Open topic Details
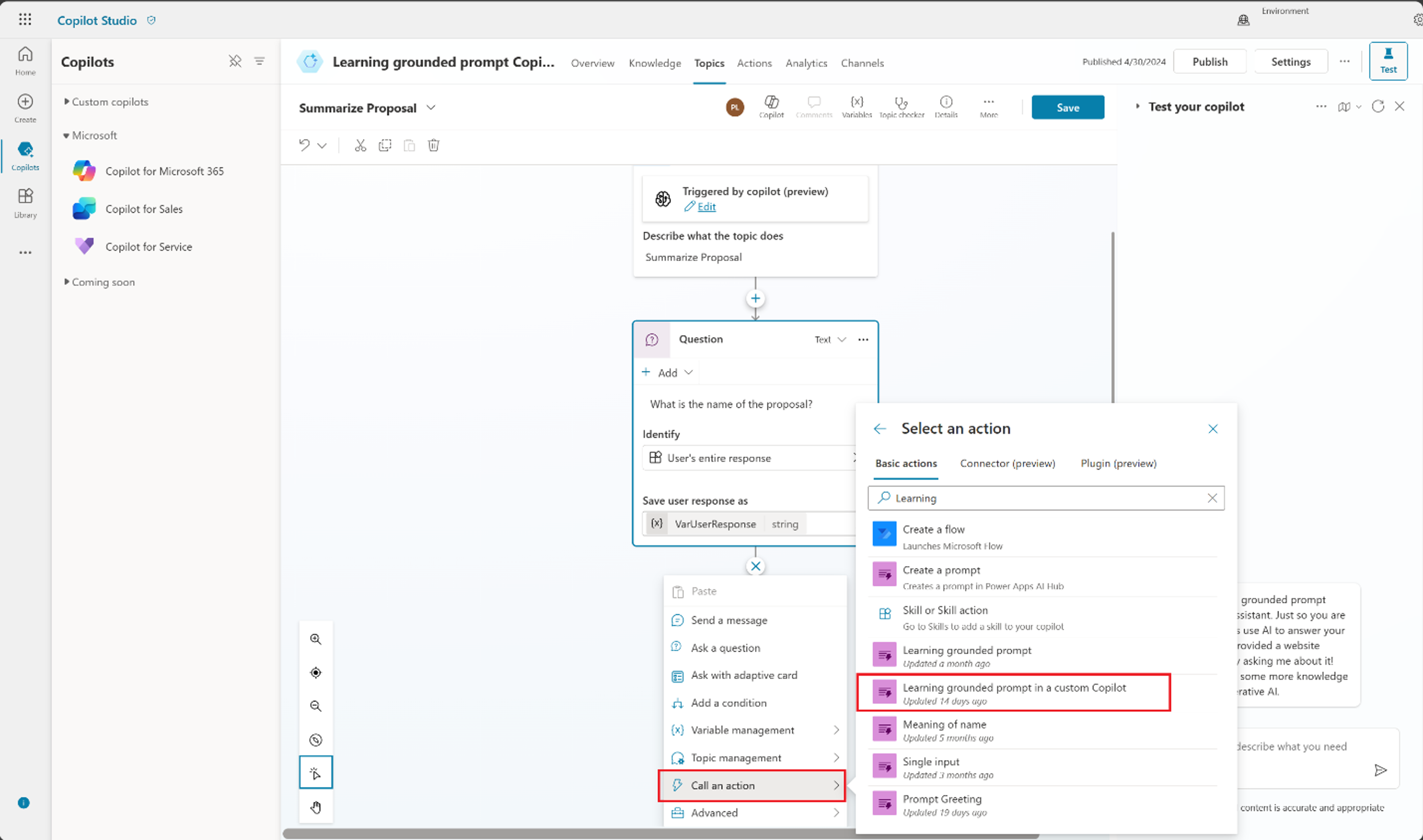This screenshot has height=840, width=1423. (x=946, y=106)
